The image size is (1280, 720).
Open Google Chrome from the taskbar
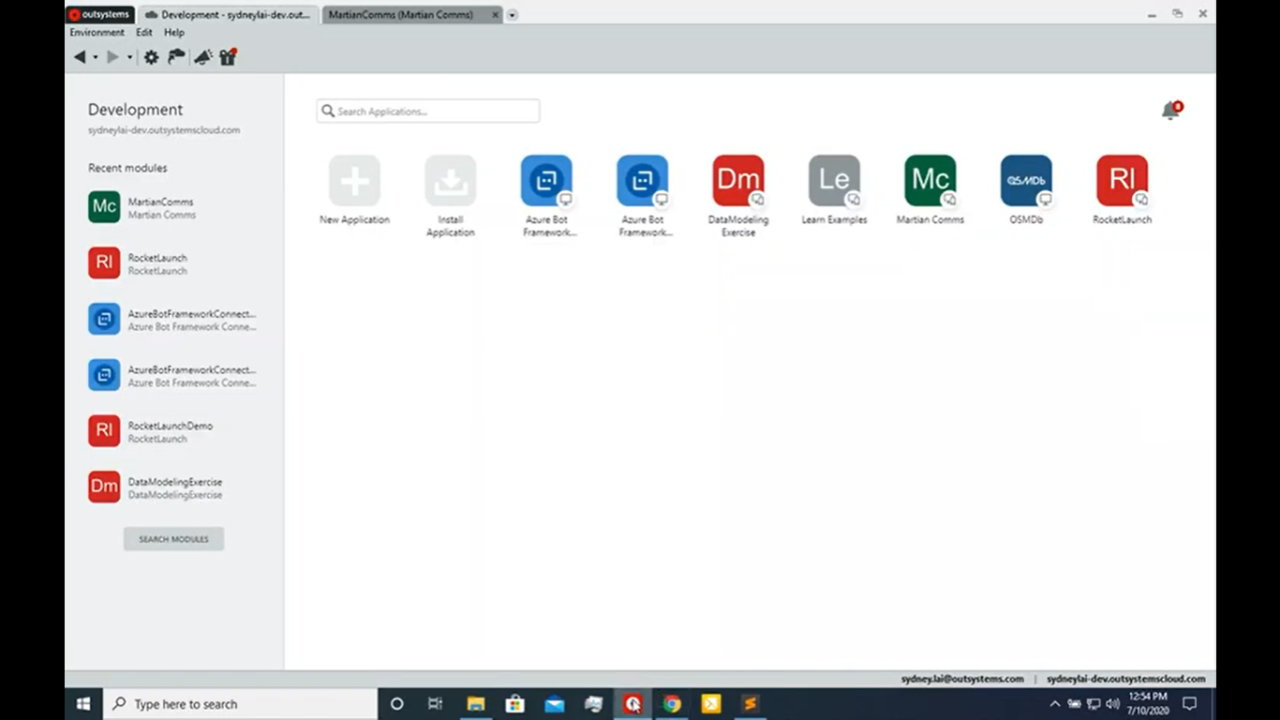point(672,704)
